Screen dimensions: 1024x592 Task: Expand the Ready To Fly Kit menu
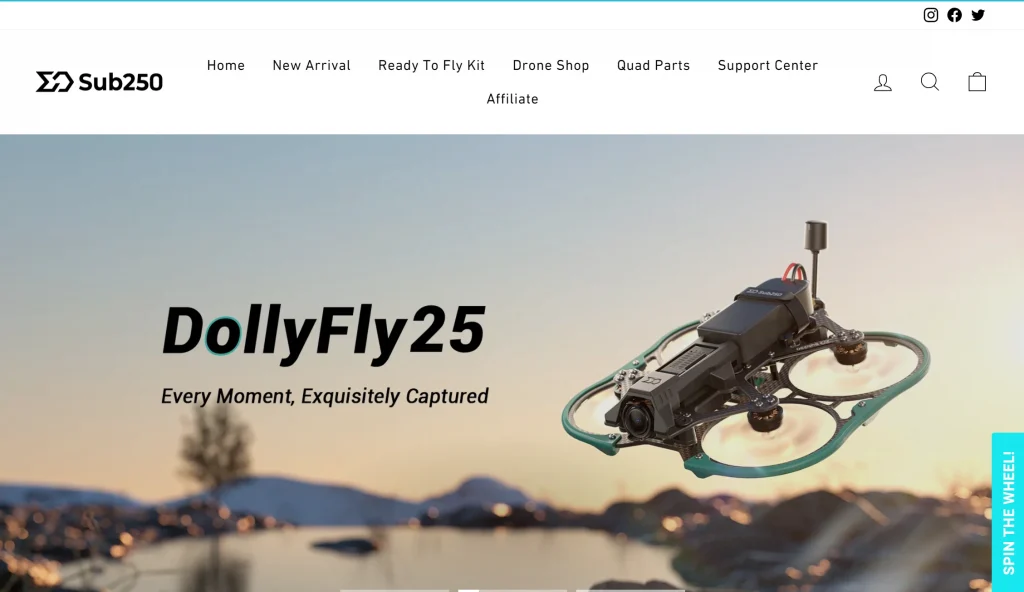432,65
